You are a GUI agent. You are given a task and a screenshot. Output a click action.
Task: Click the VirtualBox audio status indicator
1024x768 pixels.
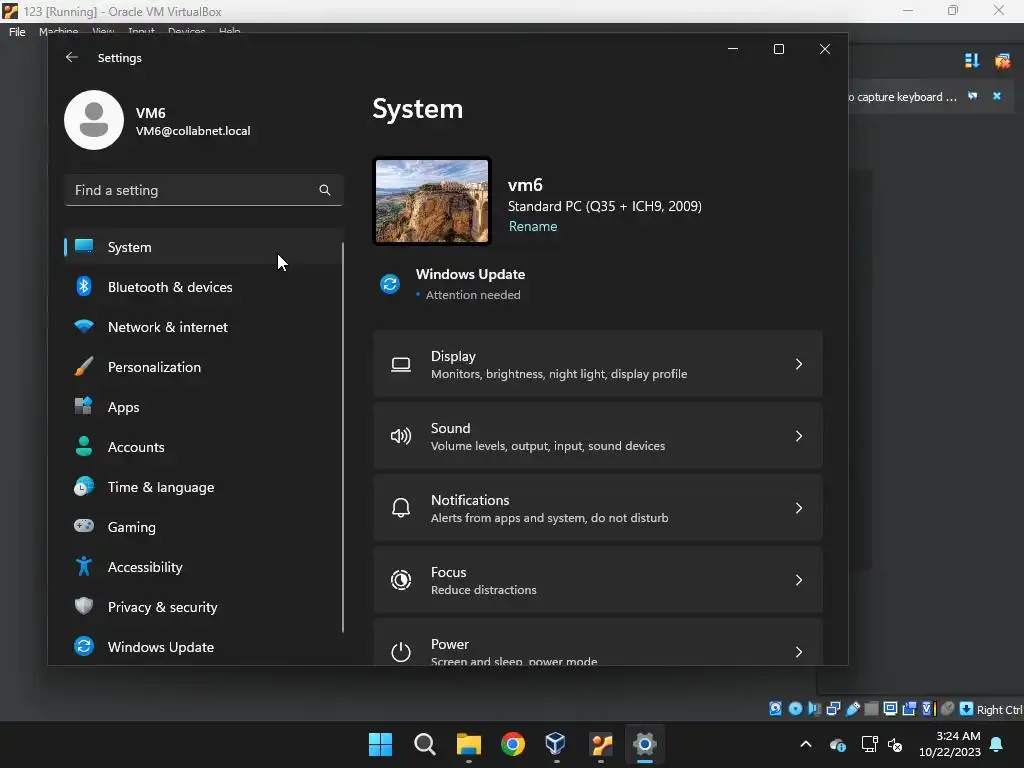point(814,709)
